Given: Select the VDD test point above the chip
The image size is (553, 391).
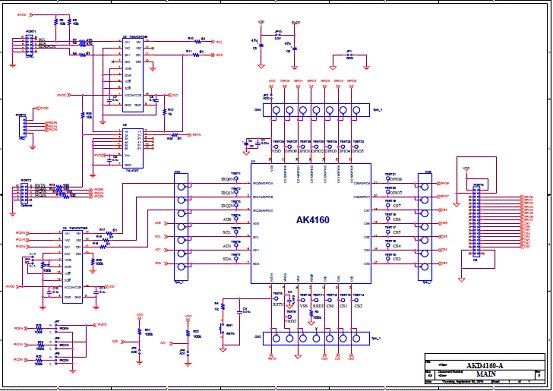Looking at the screenshot, I should (276, 147).
